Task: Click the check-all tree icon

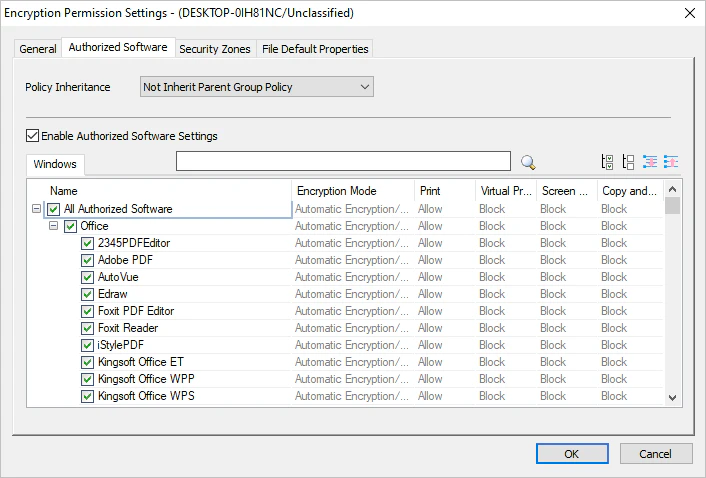Action: point(607,162)
